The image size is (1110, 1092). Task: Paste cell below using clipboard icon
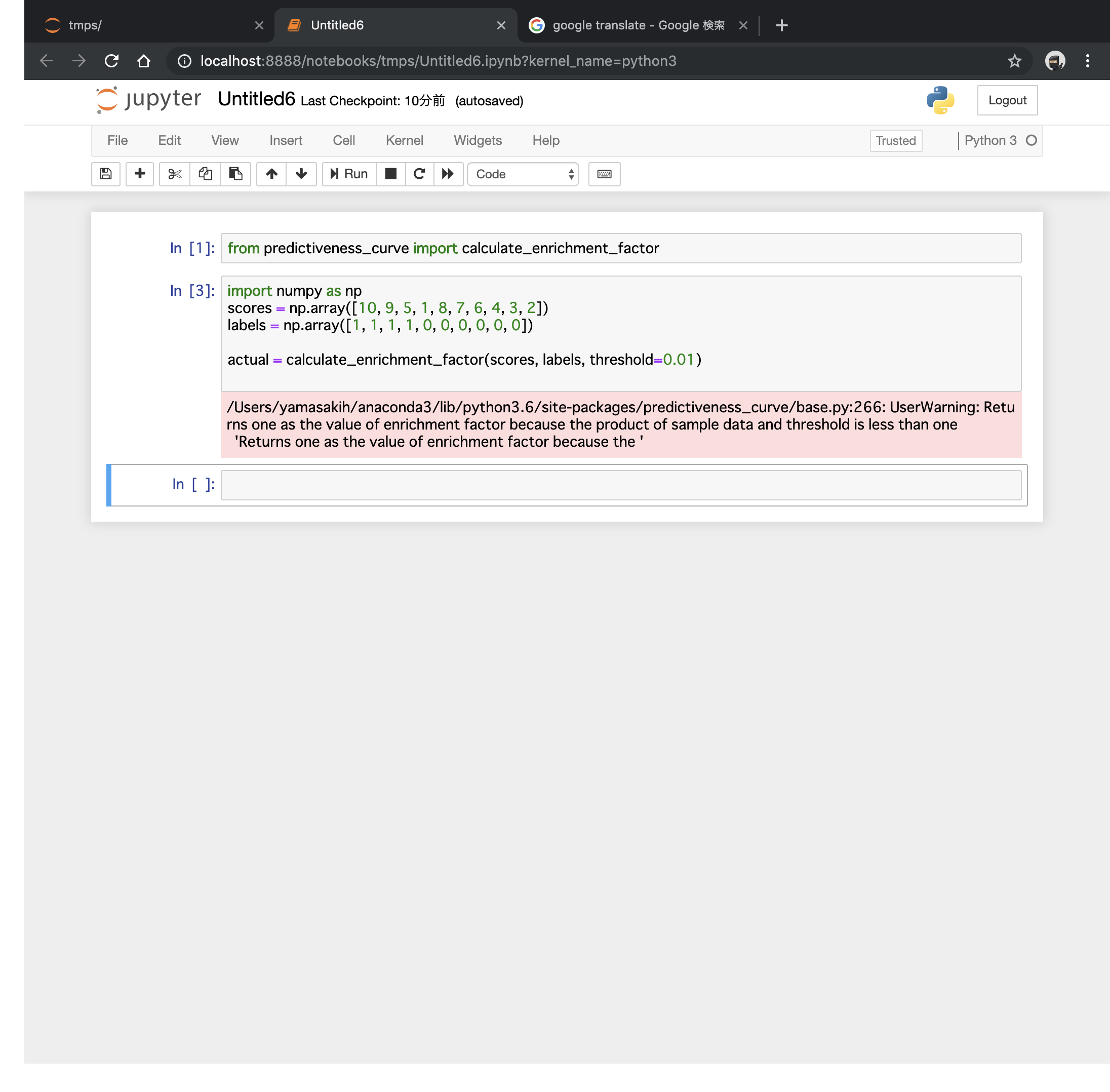point(235,174)
